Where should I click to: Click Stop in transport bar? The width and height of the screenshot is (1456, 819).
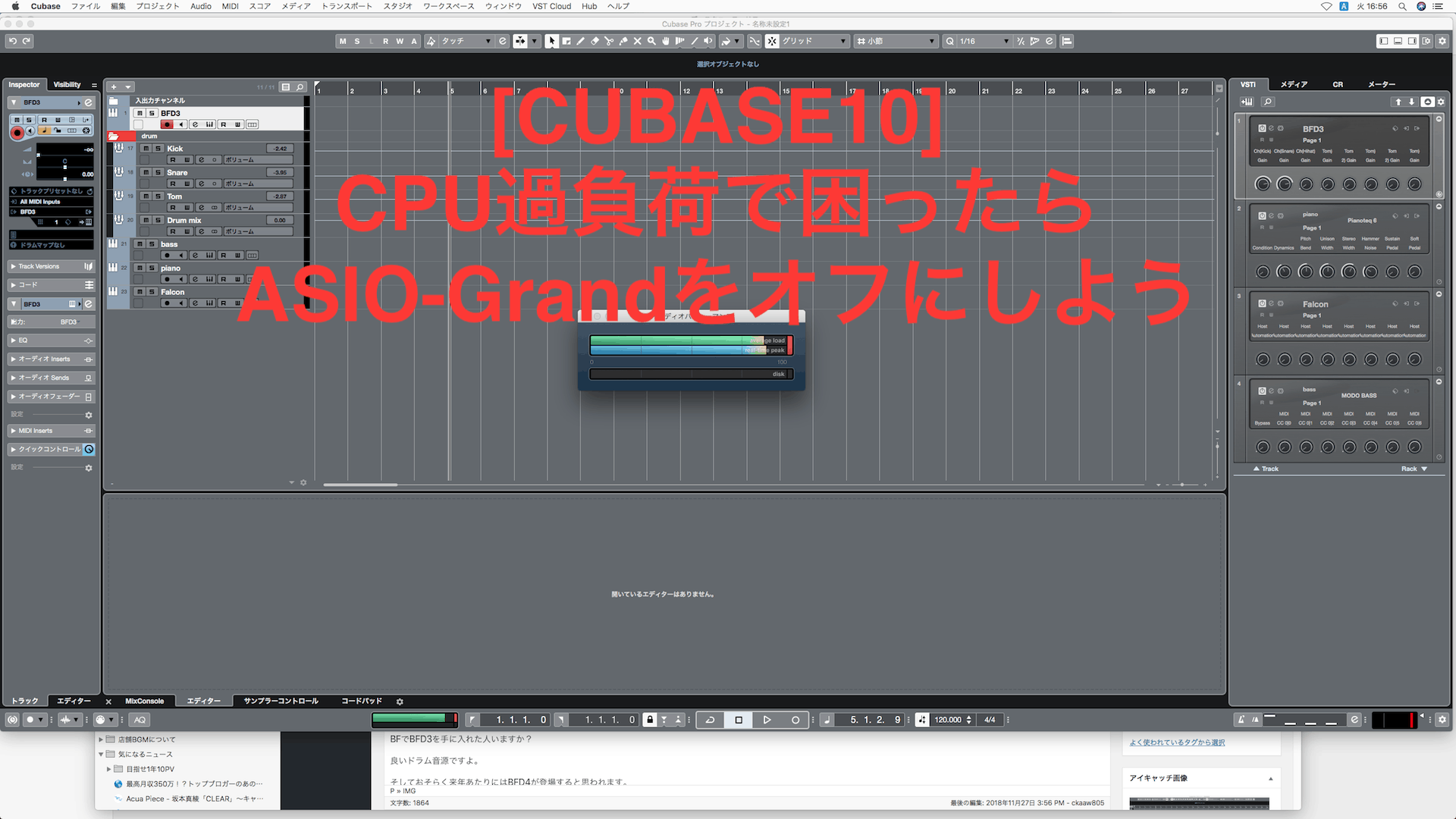click(x=739, y=720)
